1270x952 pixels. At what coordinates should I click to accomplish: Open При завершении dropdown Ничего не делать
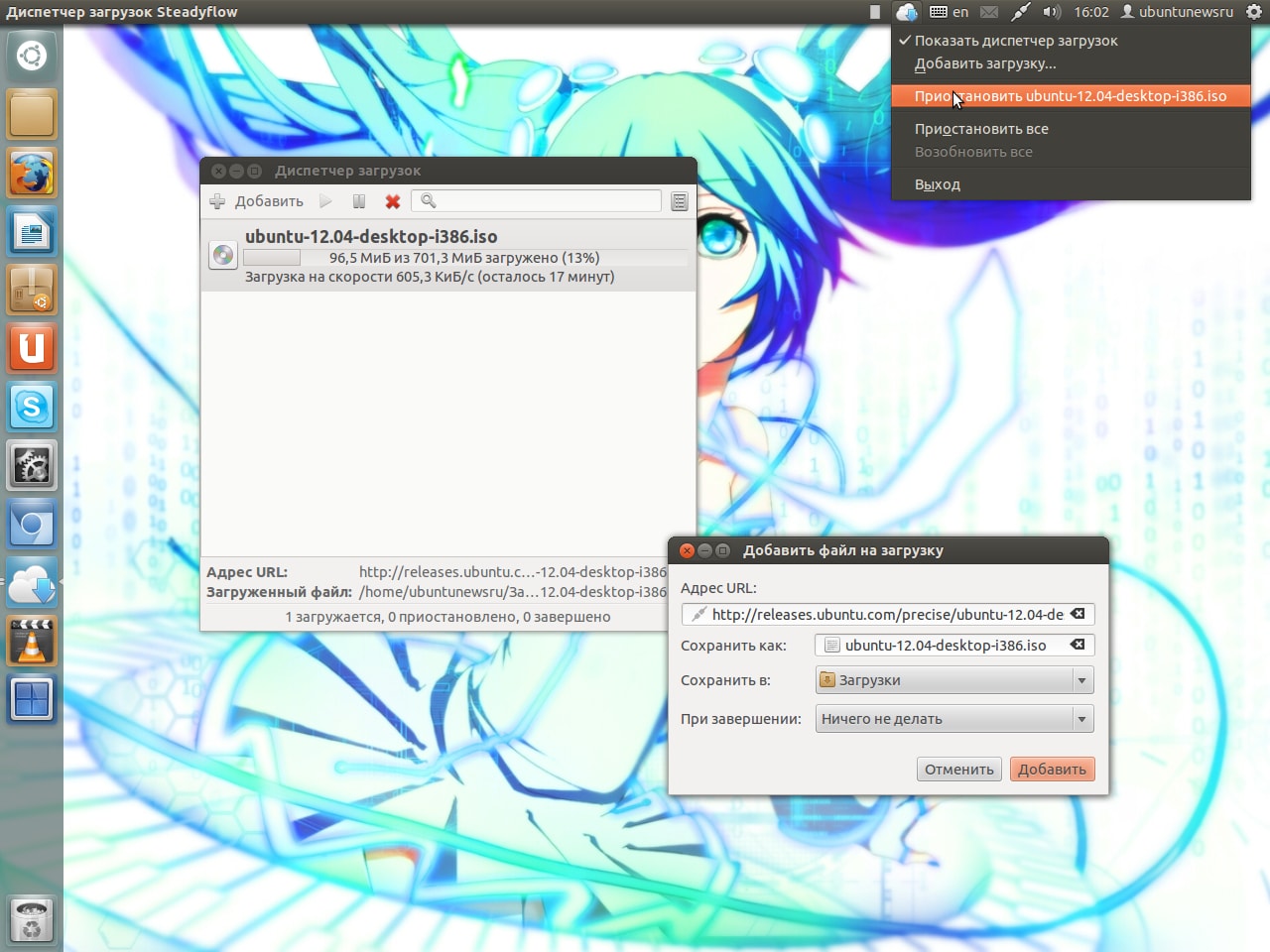[x=954, y=719]
